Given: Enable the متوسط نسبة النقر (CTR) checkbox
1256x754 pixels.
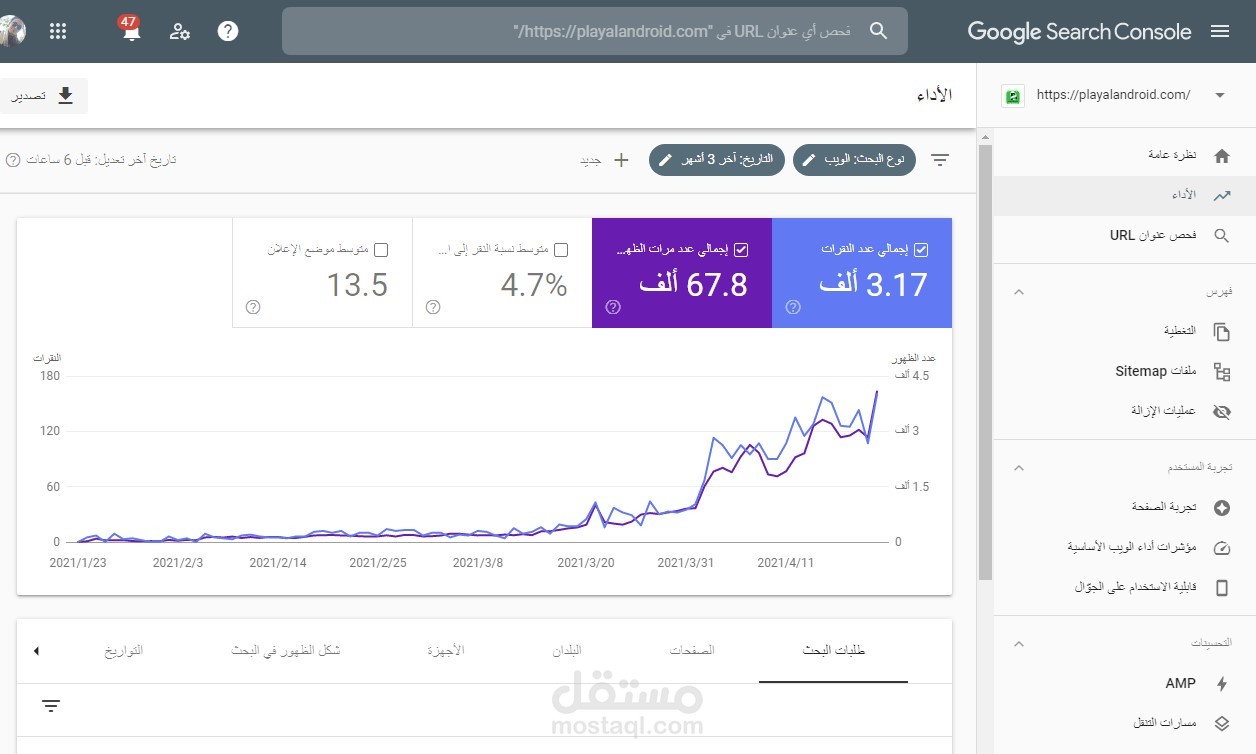Looking at the screenshot, I should point(560,250).
